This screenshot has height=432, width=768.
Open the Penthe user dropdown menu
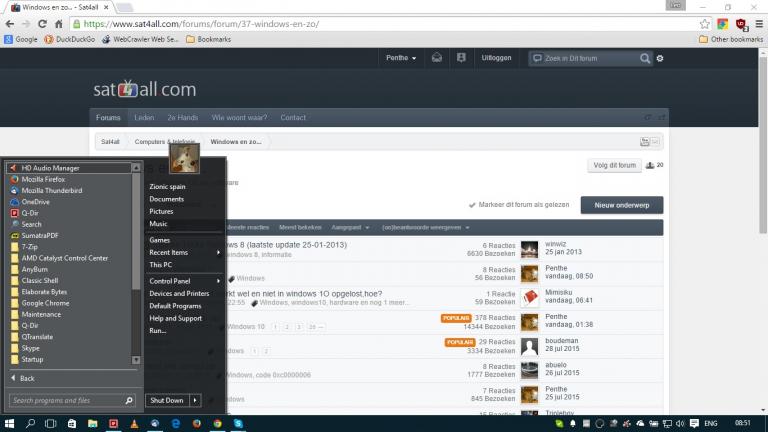[x=401, y=58]
